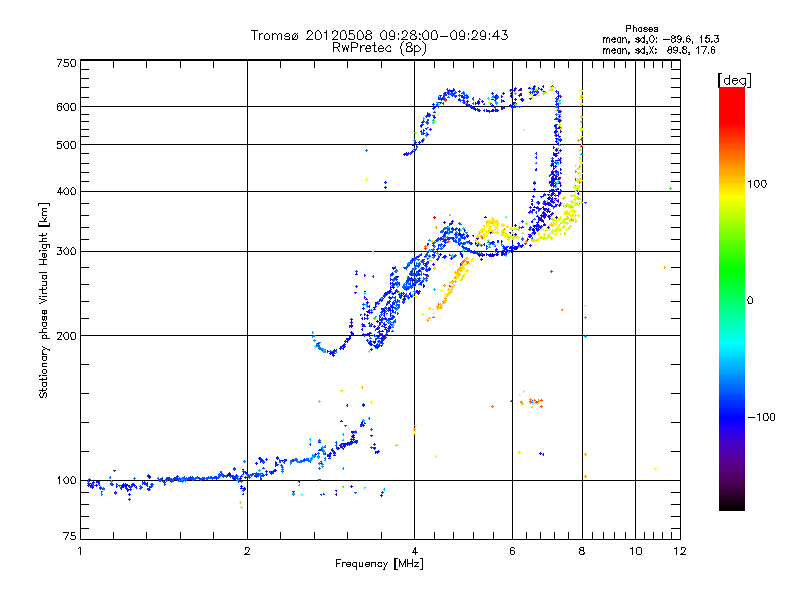
Task: Select the 'Phases' header text
Action: click(641, 29)
